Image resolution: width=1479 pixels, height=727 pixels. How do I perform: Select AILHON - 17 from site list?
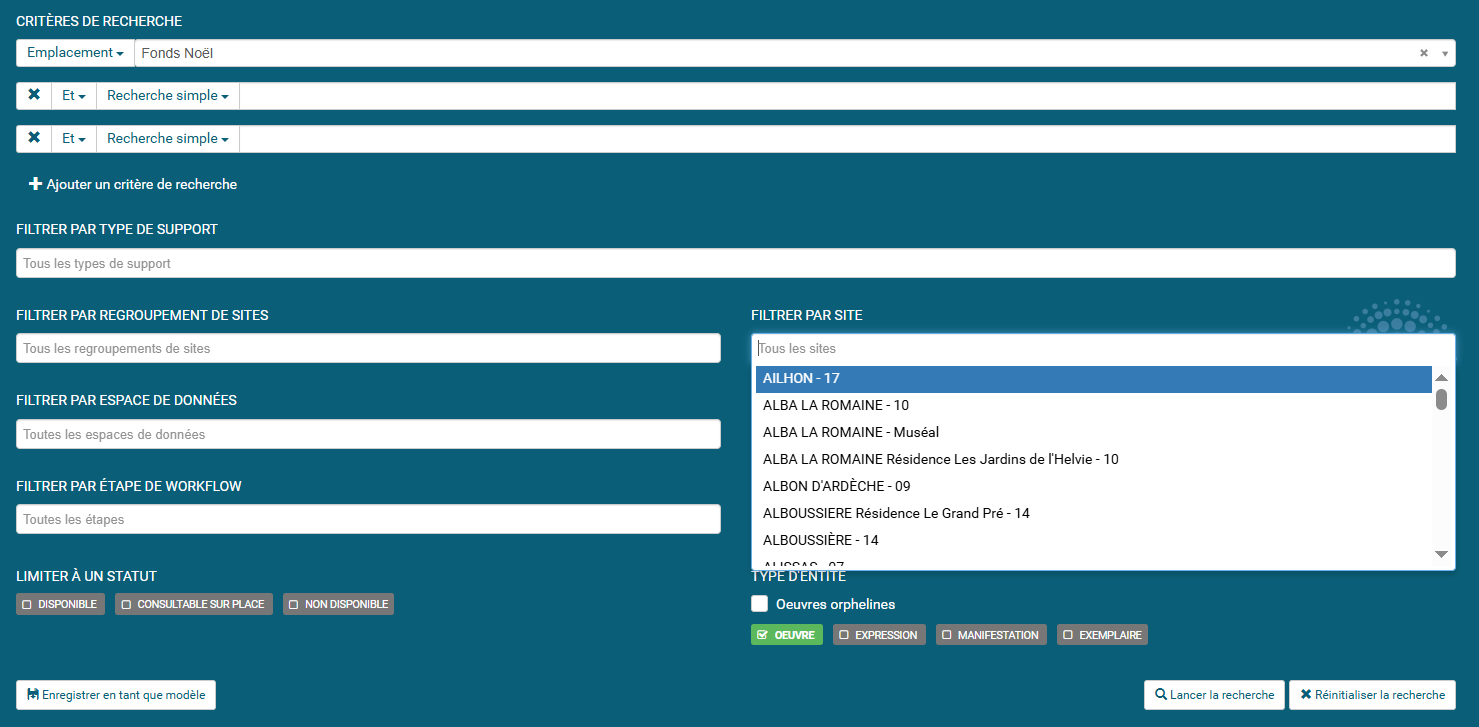(1094, 379)
